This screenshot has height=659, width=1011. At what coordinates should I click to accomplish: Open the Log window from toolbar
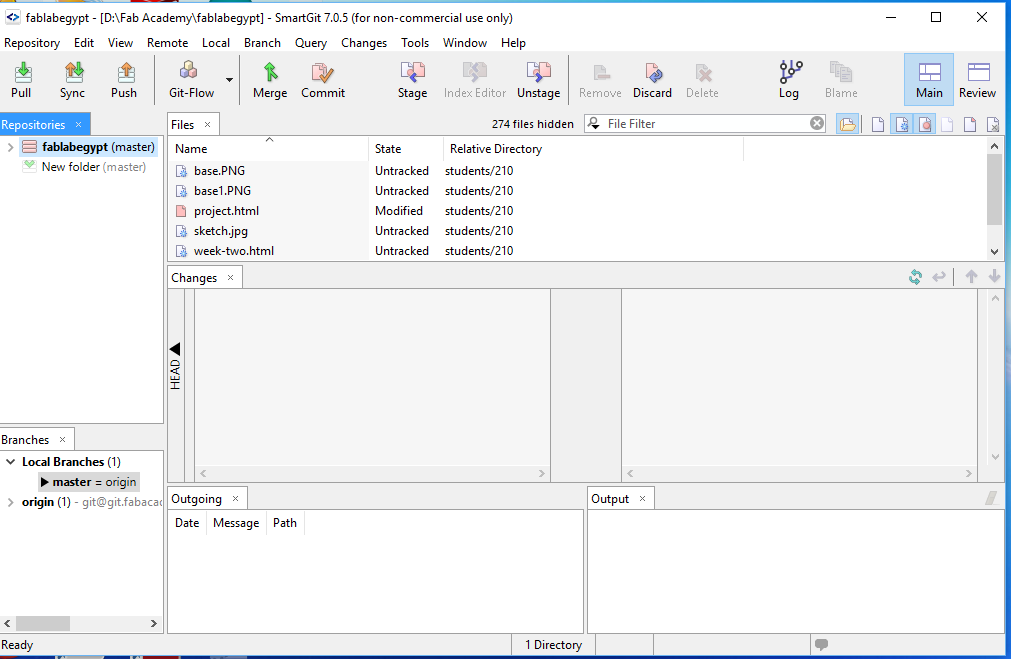[x=789, y=80]
